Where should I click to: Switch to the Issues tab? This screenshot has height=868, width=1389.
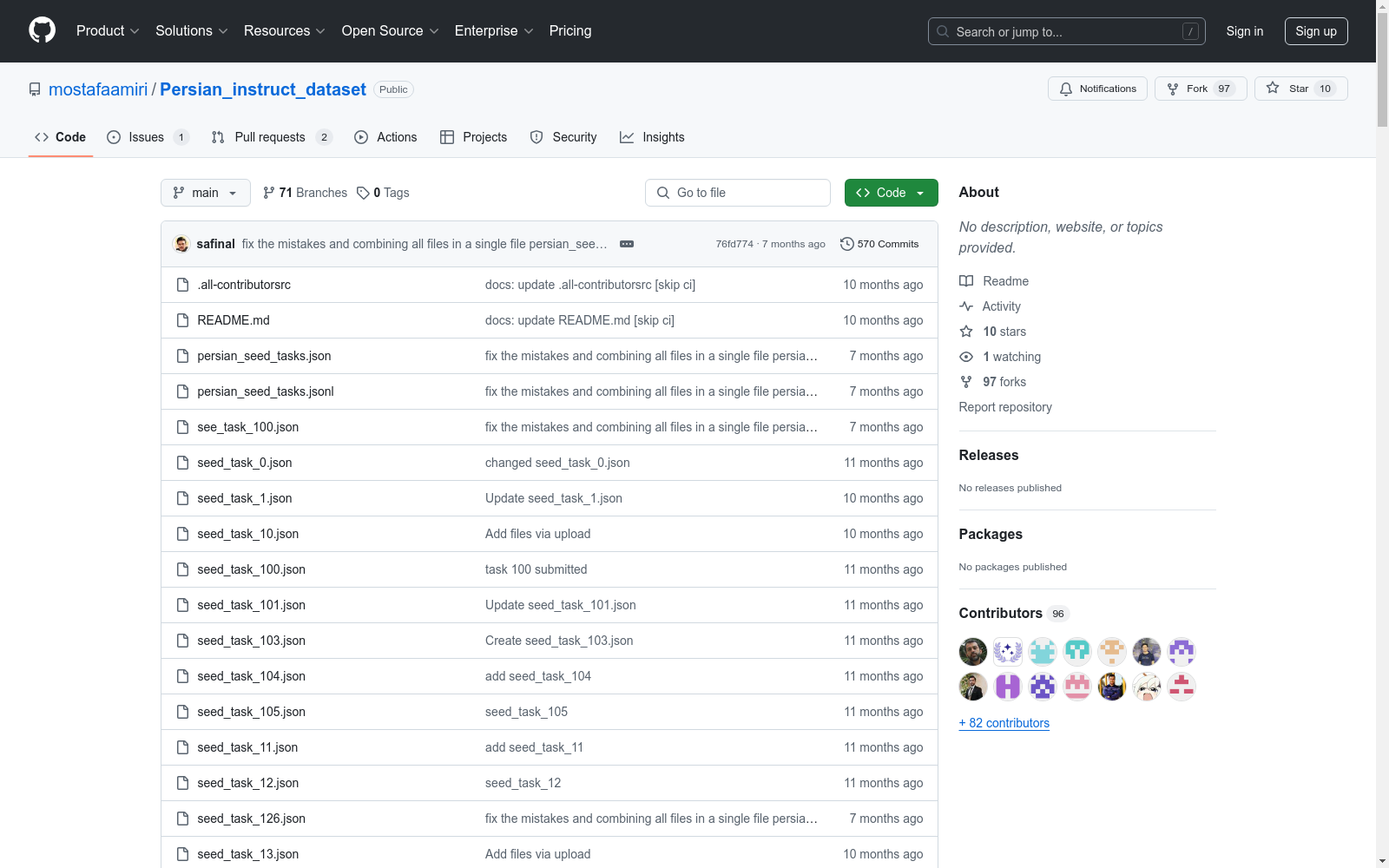pyautogui.click(x=148, y=137)
